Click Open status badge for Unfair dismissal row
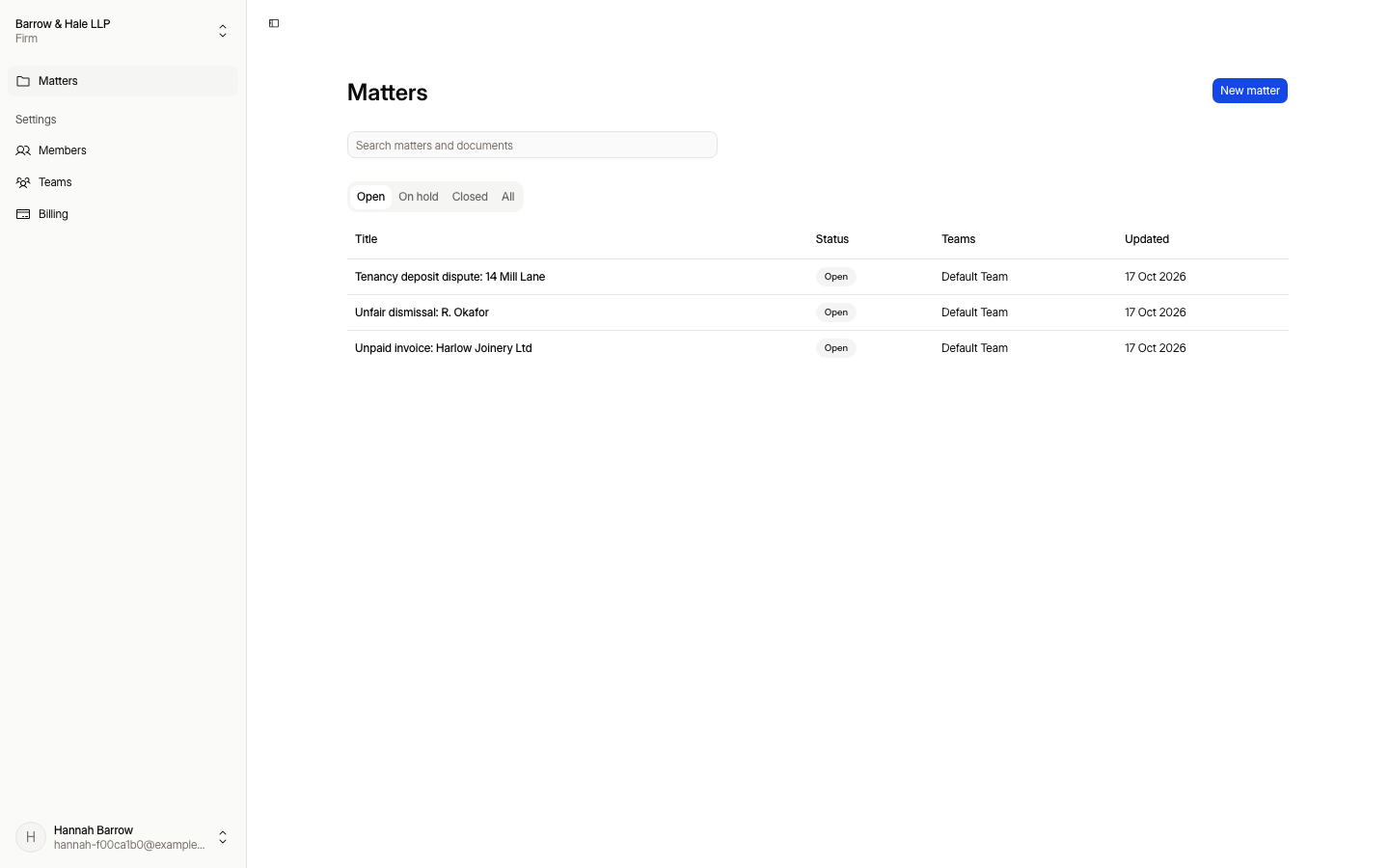 coord(836,312)
